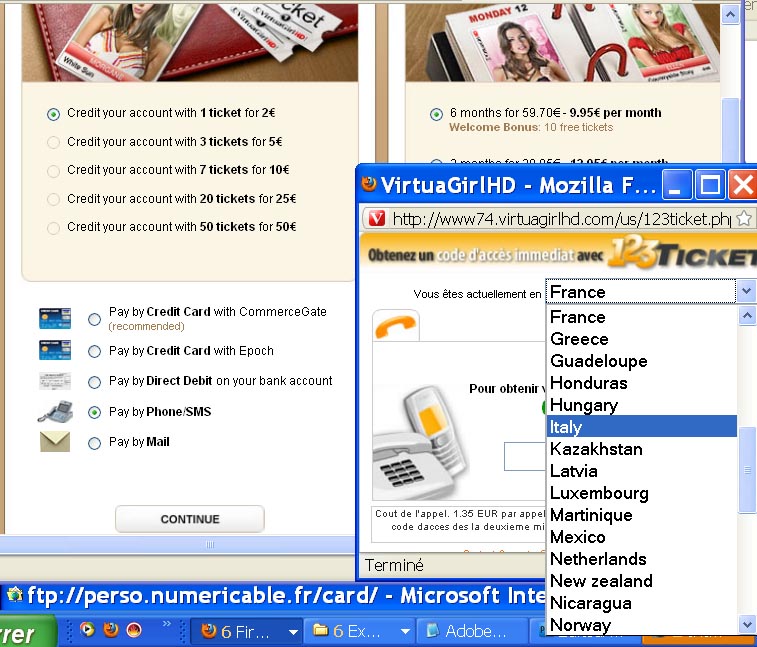The image size is (757, 647).
Task: Open the 6 Explorer taskbar group
Action: point(361,631)
